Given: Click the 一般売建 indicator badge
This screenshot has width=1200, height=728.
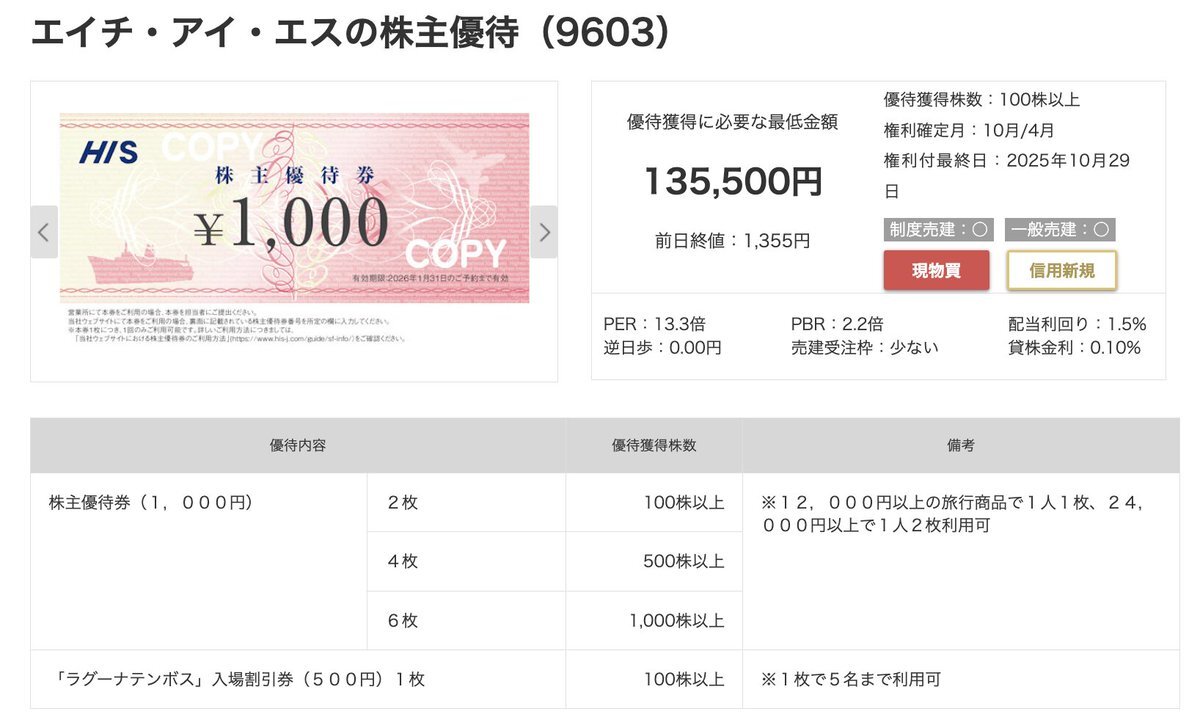Looking at the screenshot, I should [1060, 229].
